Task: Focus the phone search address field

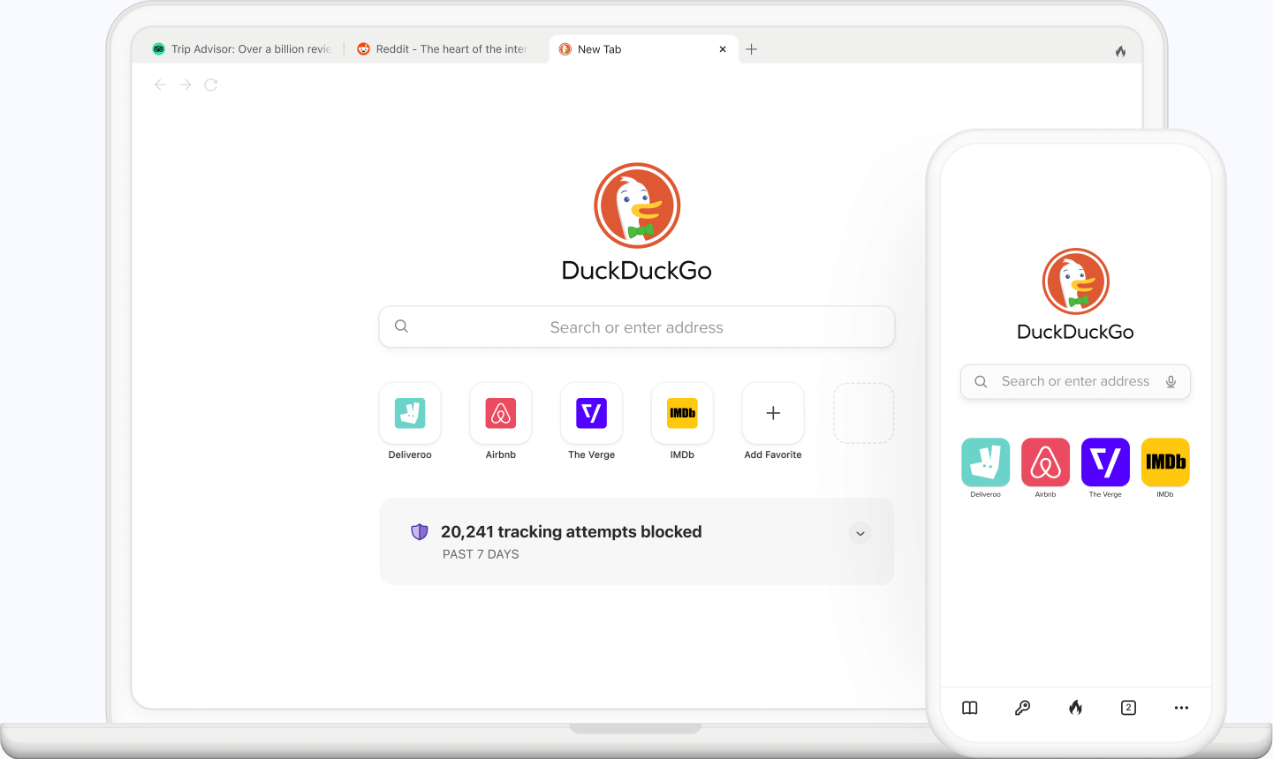Action: tap(1076, 381)
